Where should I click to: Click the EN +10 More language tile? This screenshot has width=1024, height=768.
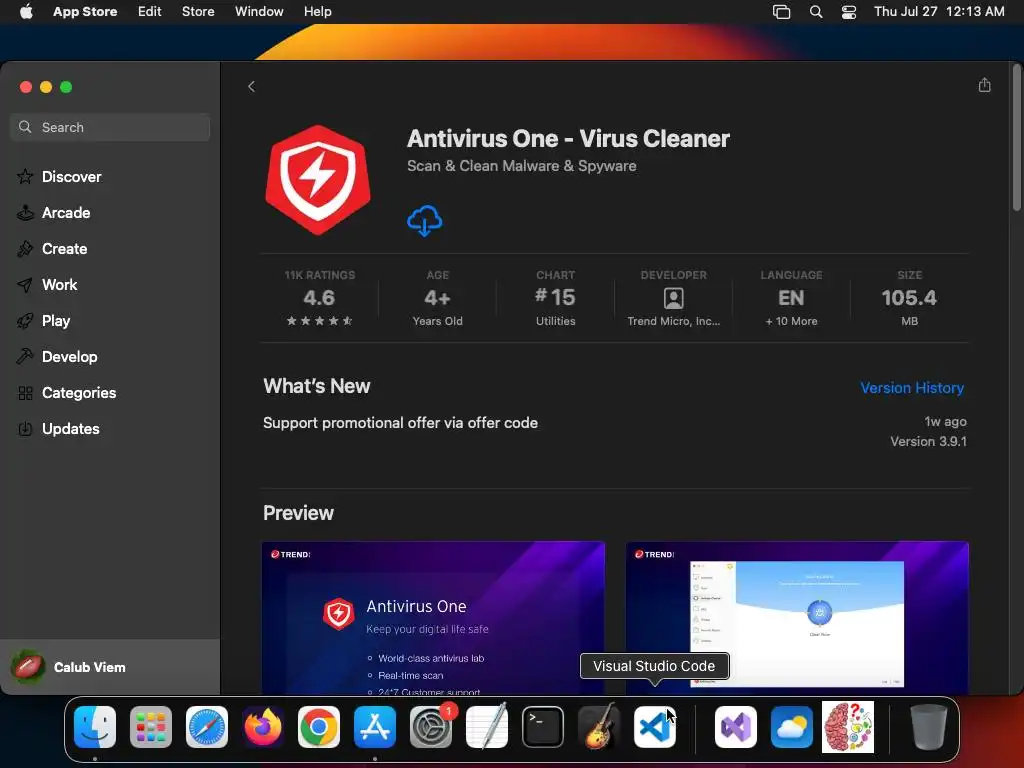[x=792, y=298]
